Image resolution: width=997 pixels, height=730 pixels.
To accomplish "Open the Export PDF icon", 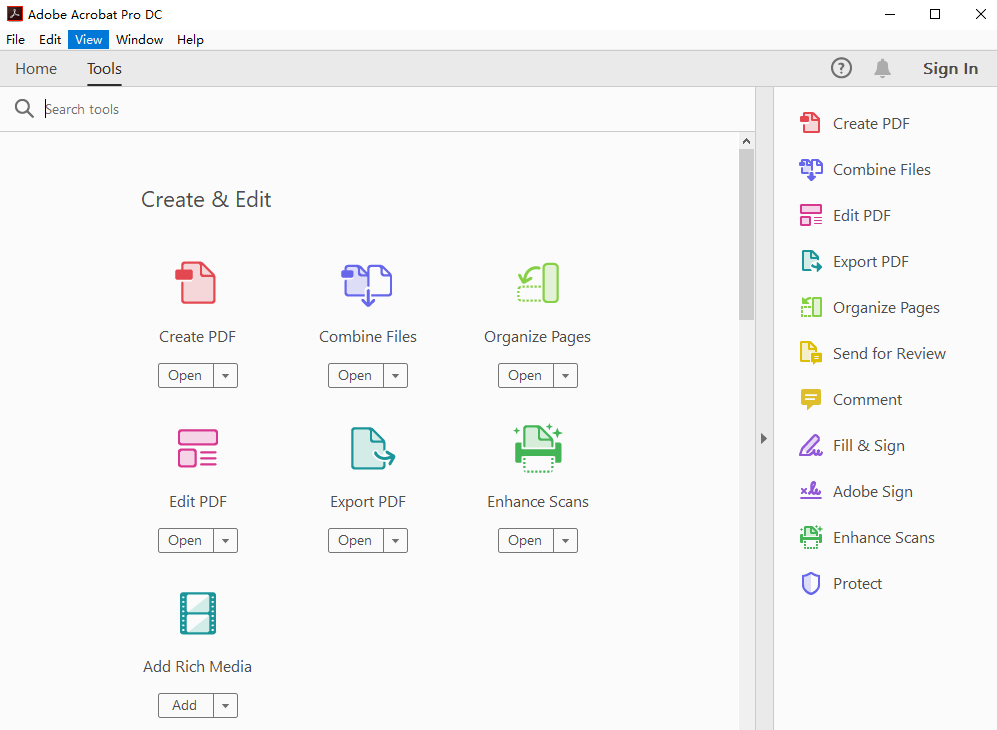I will [x=367, y=448].
